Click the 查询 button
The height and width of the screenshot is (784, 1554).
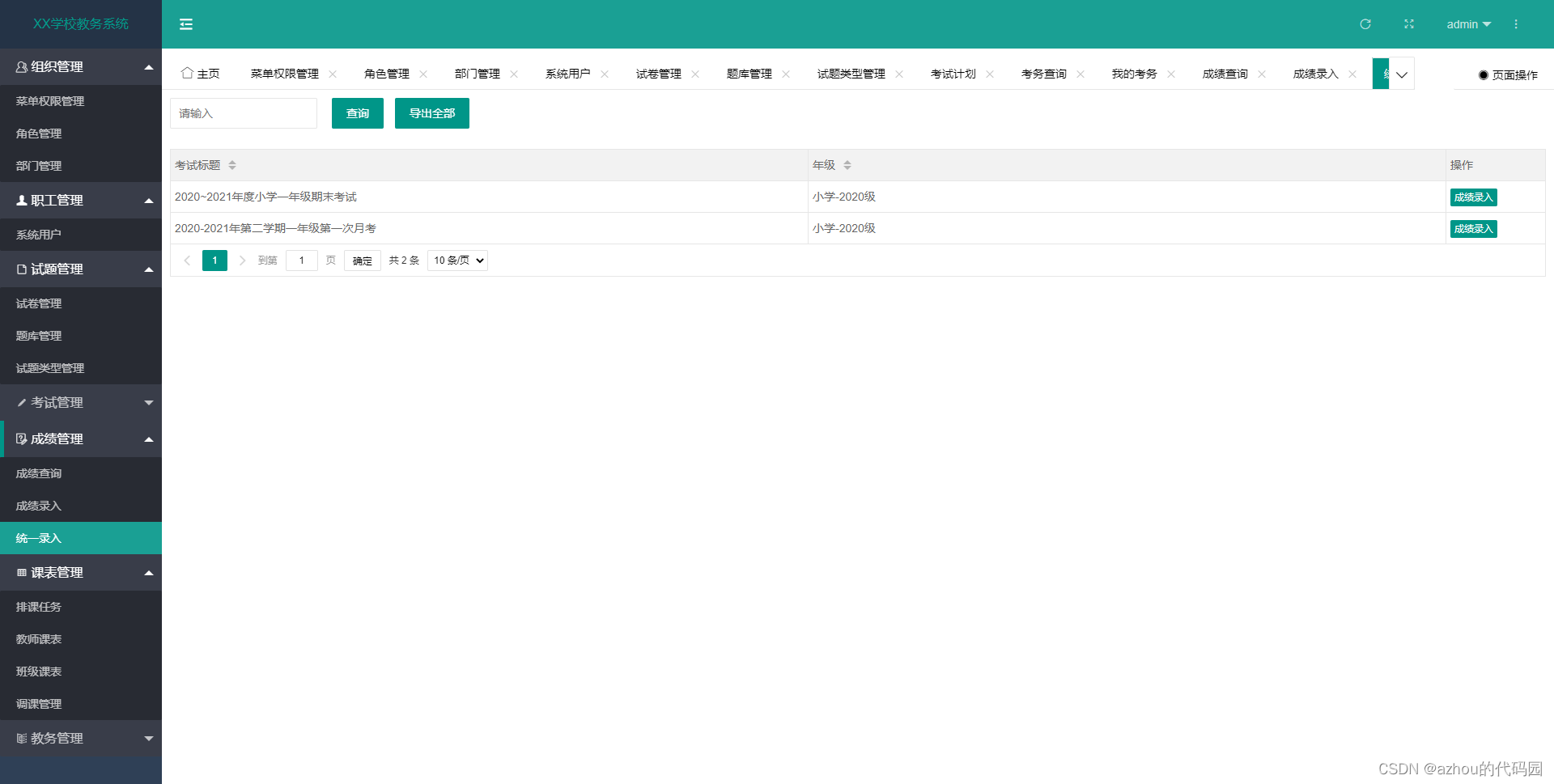[358, 113]
